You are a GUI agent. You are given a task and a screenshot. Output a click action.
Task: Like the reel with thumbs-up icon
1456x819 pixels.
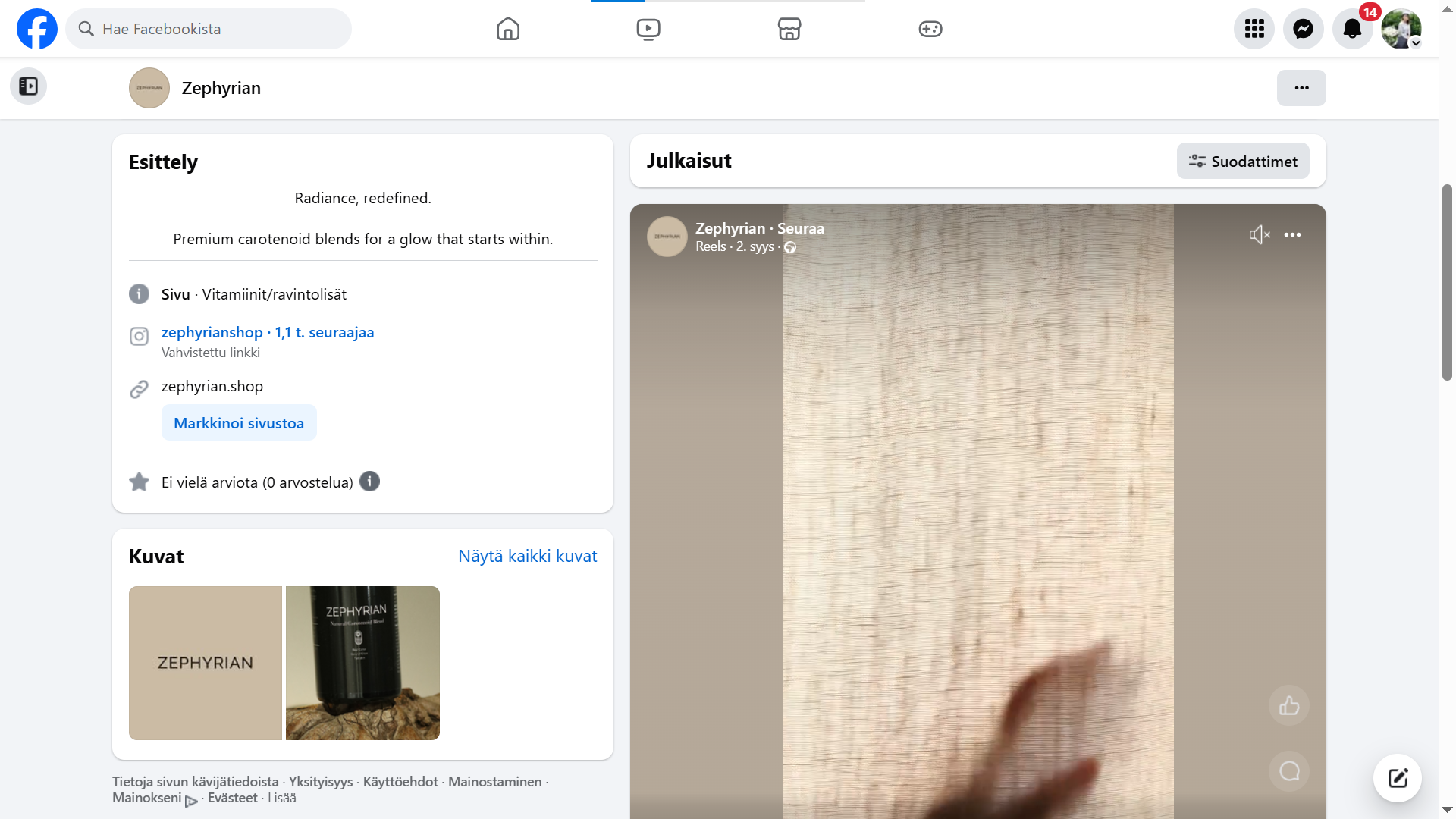1288,706
